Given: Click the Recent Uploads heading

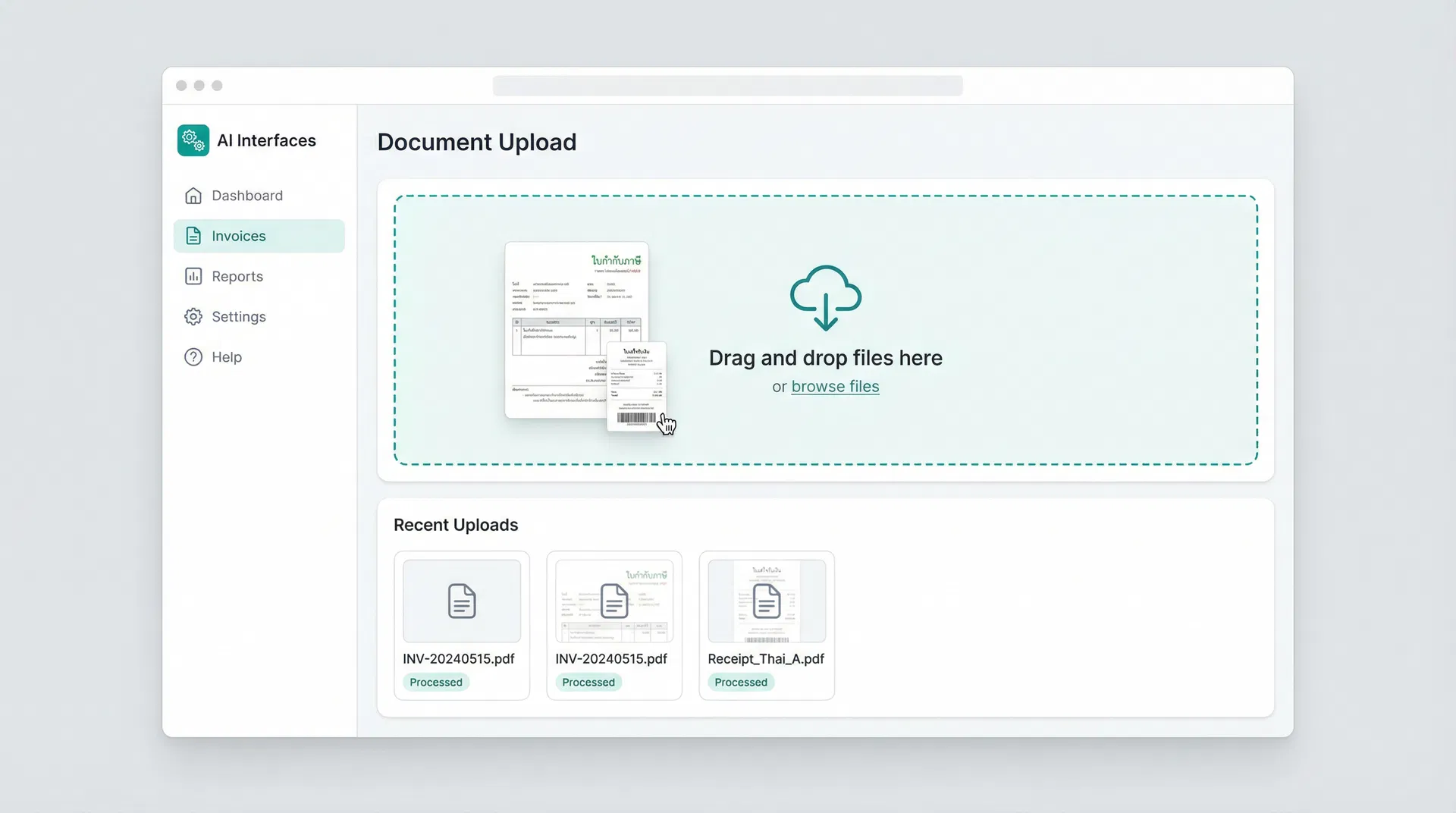Looking at the screenshot, I should [x=455, y=524].
